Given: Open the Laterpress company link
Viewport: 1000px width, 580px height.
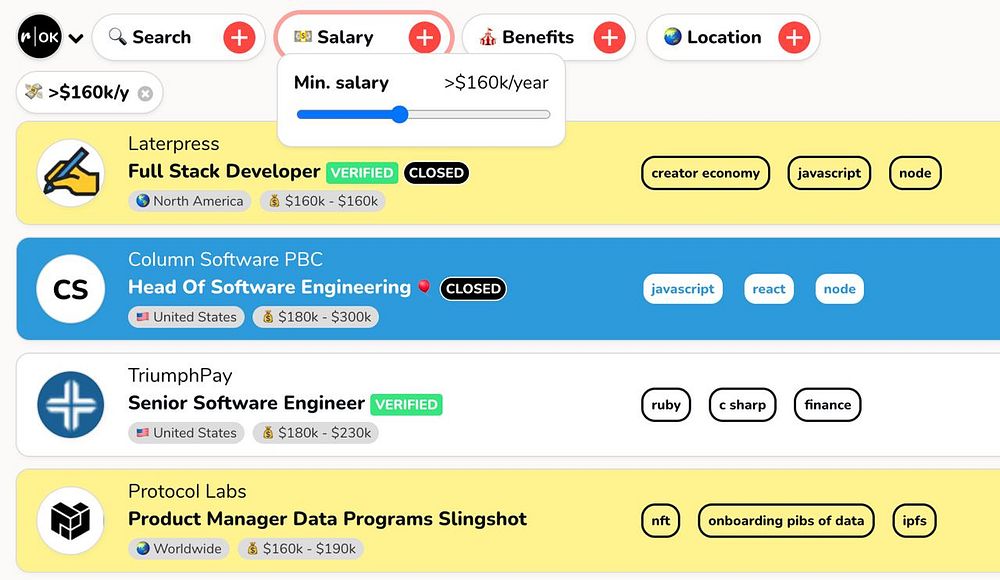Looking at the screenshot, I should coord(173,144).
